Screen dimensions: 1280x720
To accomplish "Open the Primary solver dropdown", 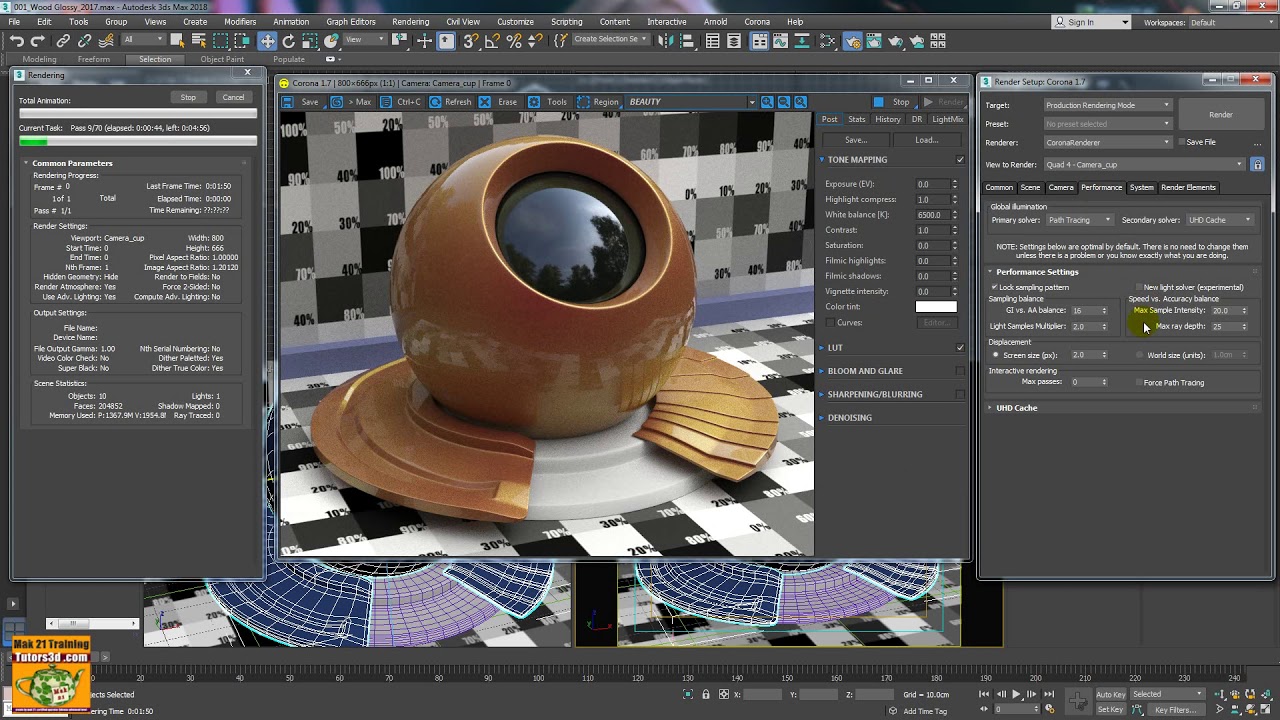I will 1079,220.
